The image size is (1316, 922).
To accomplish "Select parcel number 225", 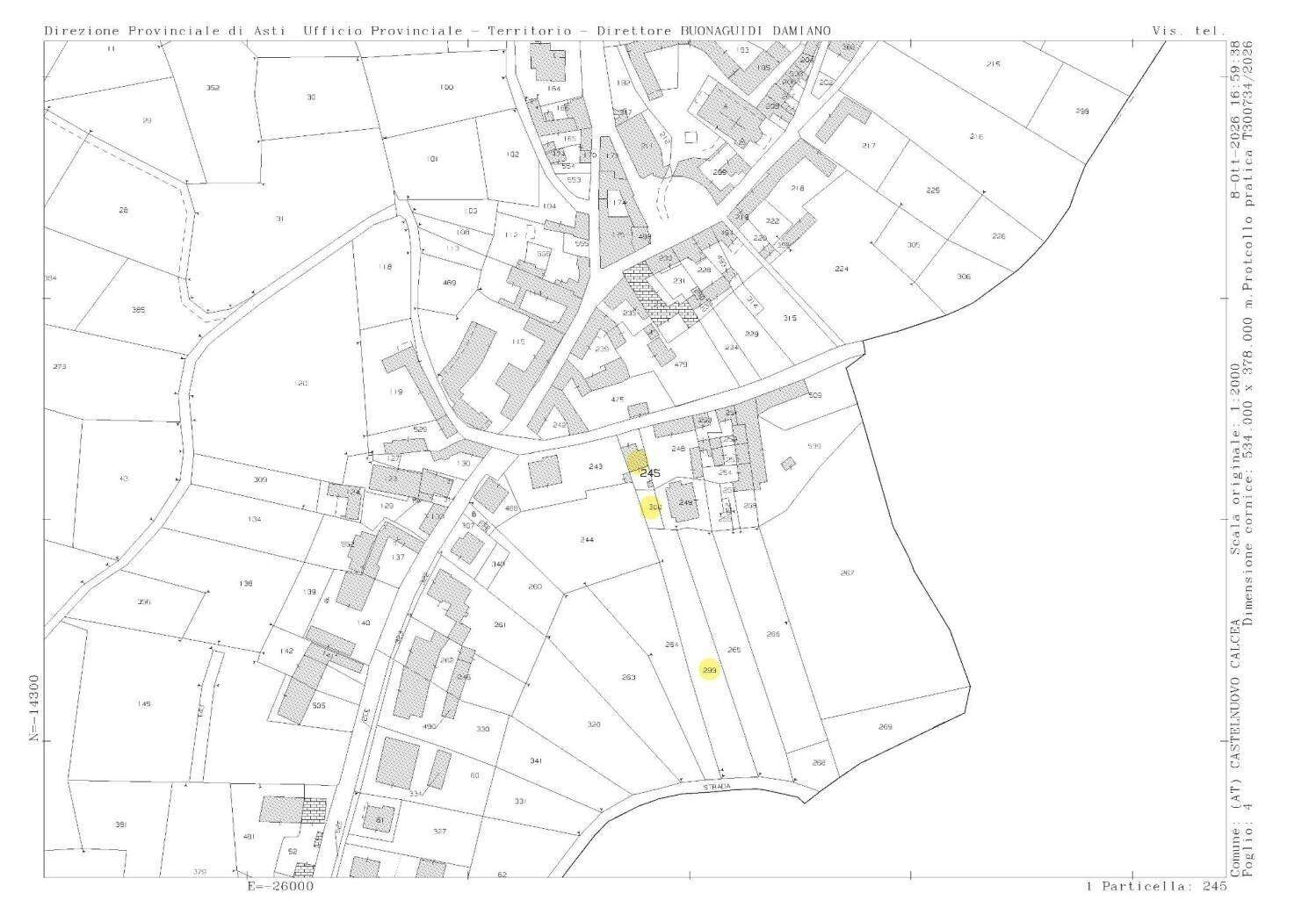I will [933, 191].
